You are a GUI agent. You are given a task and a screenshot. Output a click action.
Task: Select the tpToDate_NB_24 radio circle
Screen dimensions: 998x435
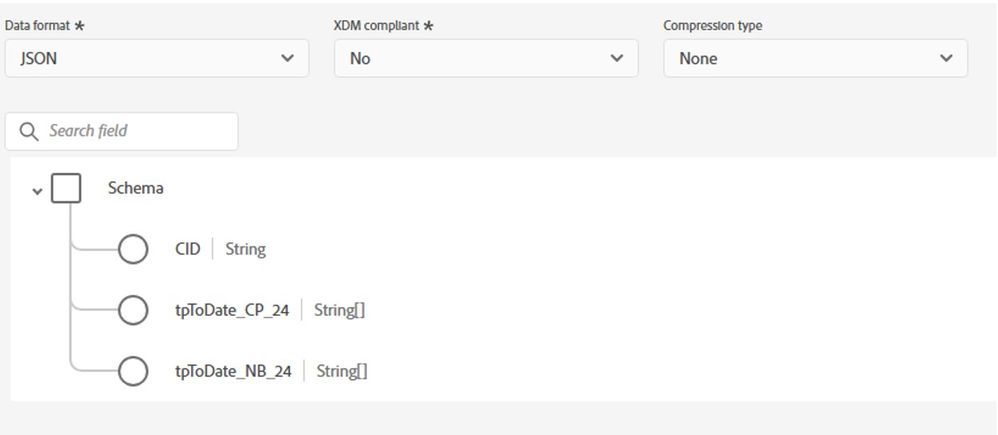133,371
